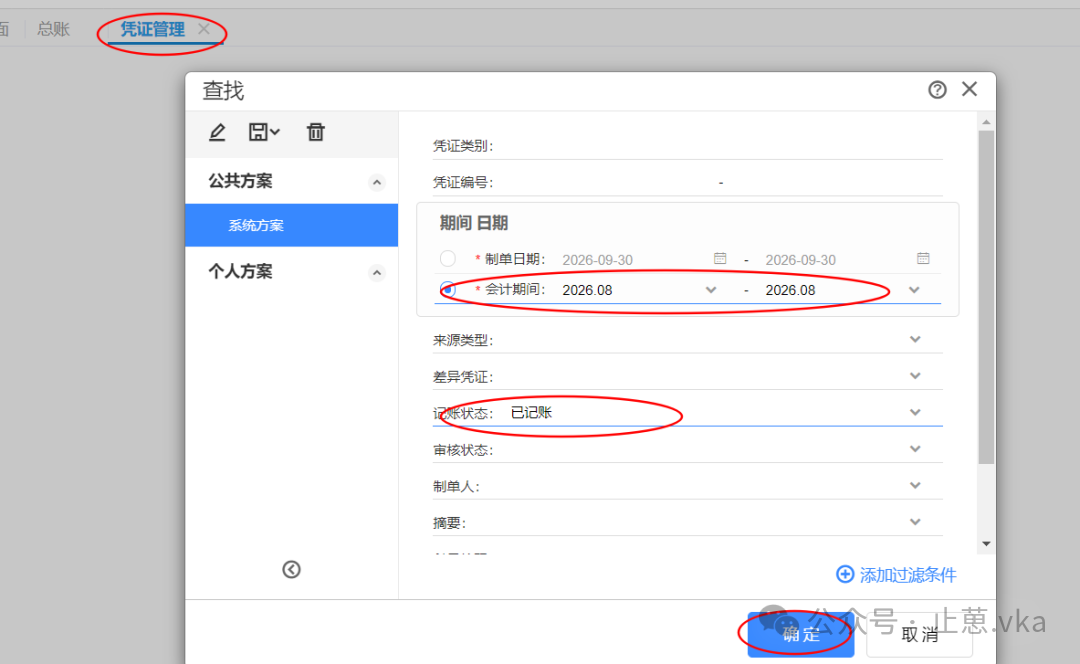Open the starting 会计期间 dropdown
This screenshot has height=664, width=1080.
click(x=711, y=290)
